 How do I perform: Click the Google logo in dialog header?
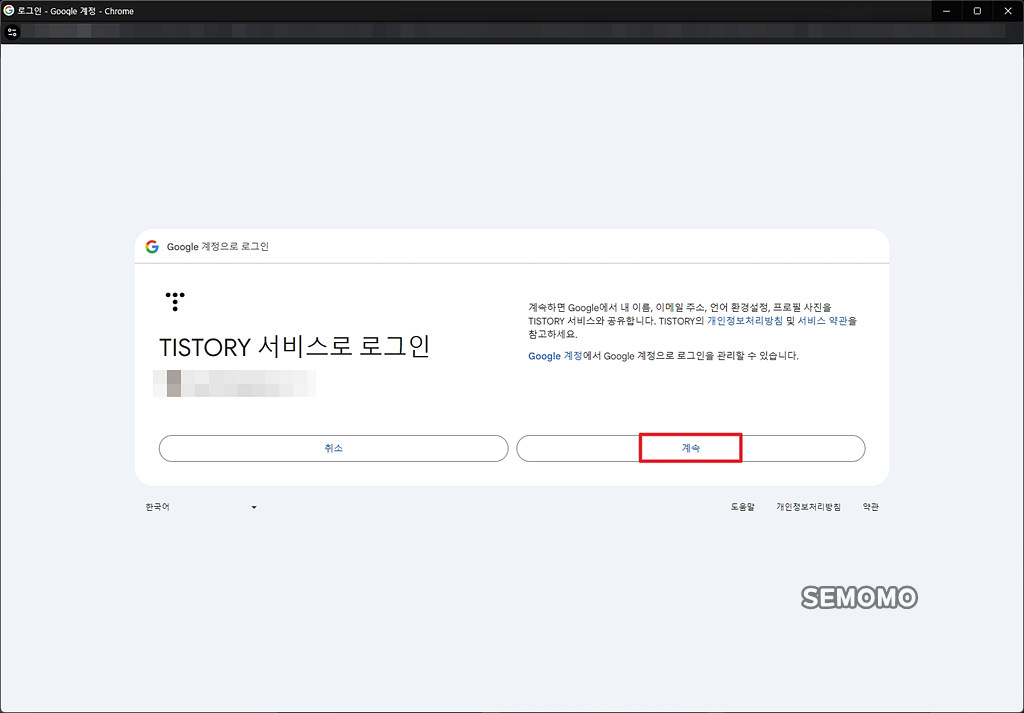[x=152, y=247]
